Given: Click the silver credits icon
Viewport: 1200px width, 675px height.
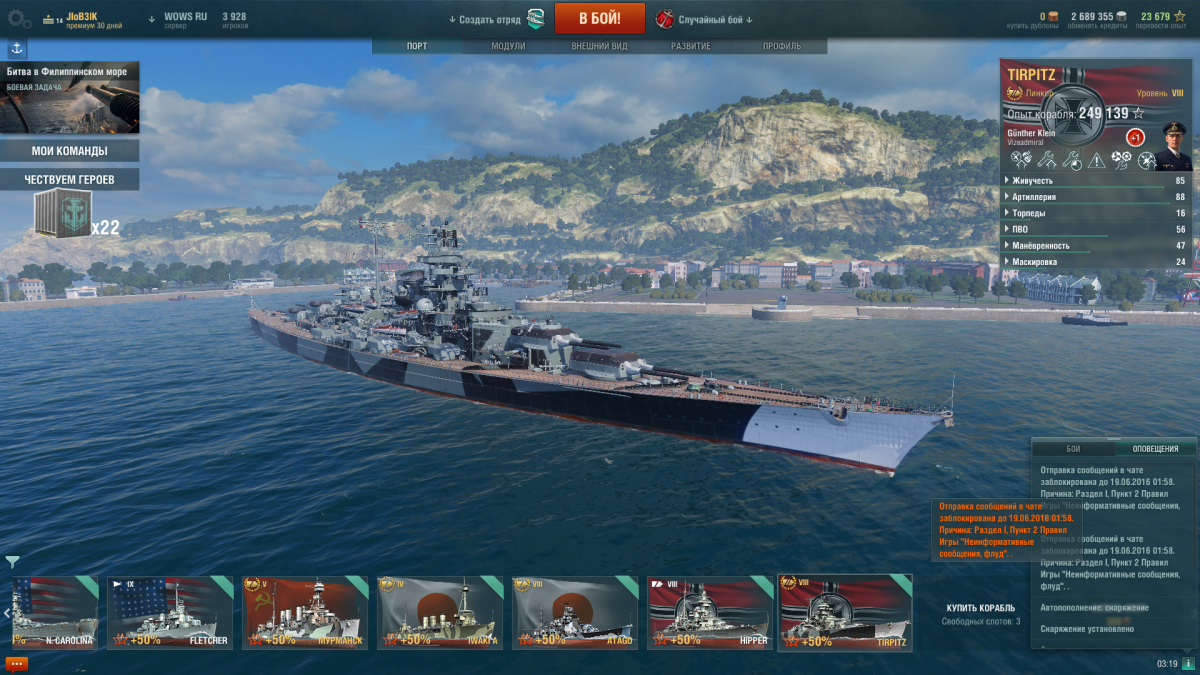Looking at the screenshot, I should (1122, 16).
